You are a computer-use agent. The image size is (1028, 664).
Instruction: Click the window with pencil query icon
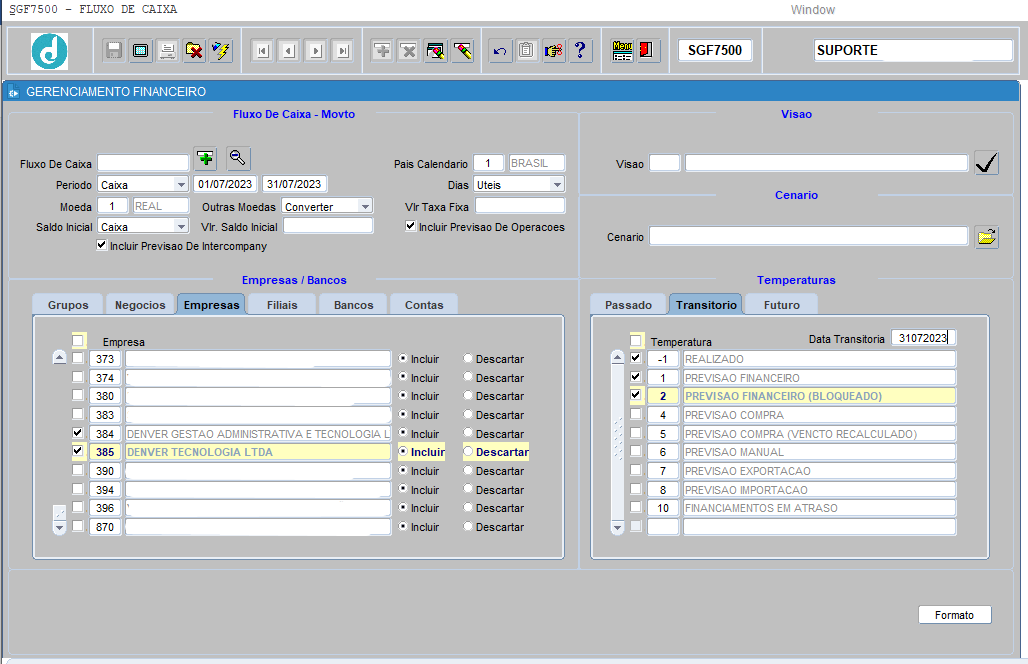tap(435, 50)
